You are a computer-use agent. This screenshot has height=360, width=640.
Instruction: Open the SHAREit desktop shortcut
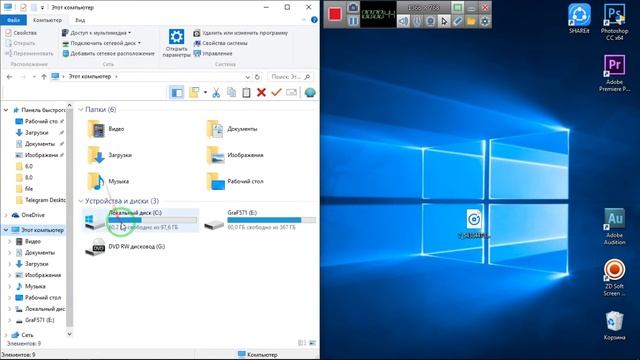click(579, 18)
